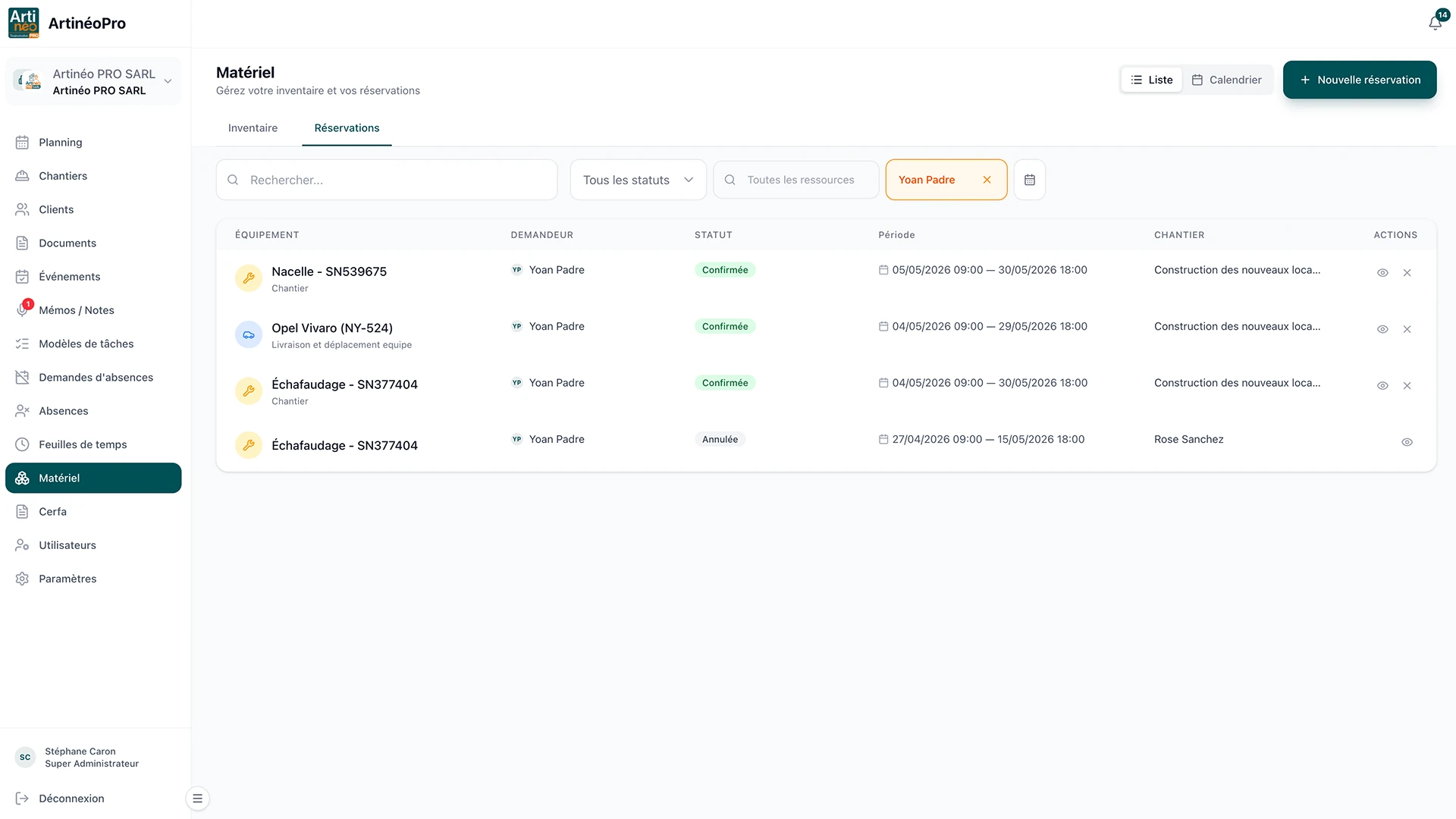Open Planning in the sidebar
Viewport: 1456px width, 819px height.
tap(93, 143)
